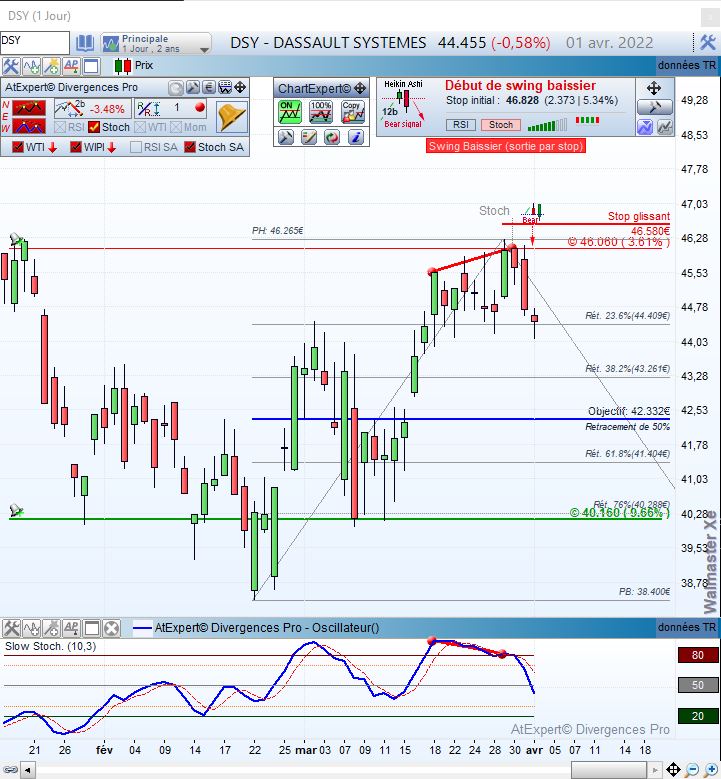Add indicator to oscillator panel

31,628
